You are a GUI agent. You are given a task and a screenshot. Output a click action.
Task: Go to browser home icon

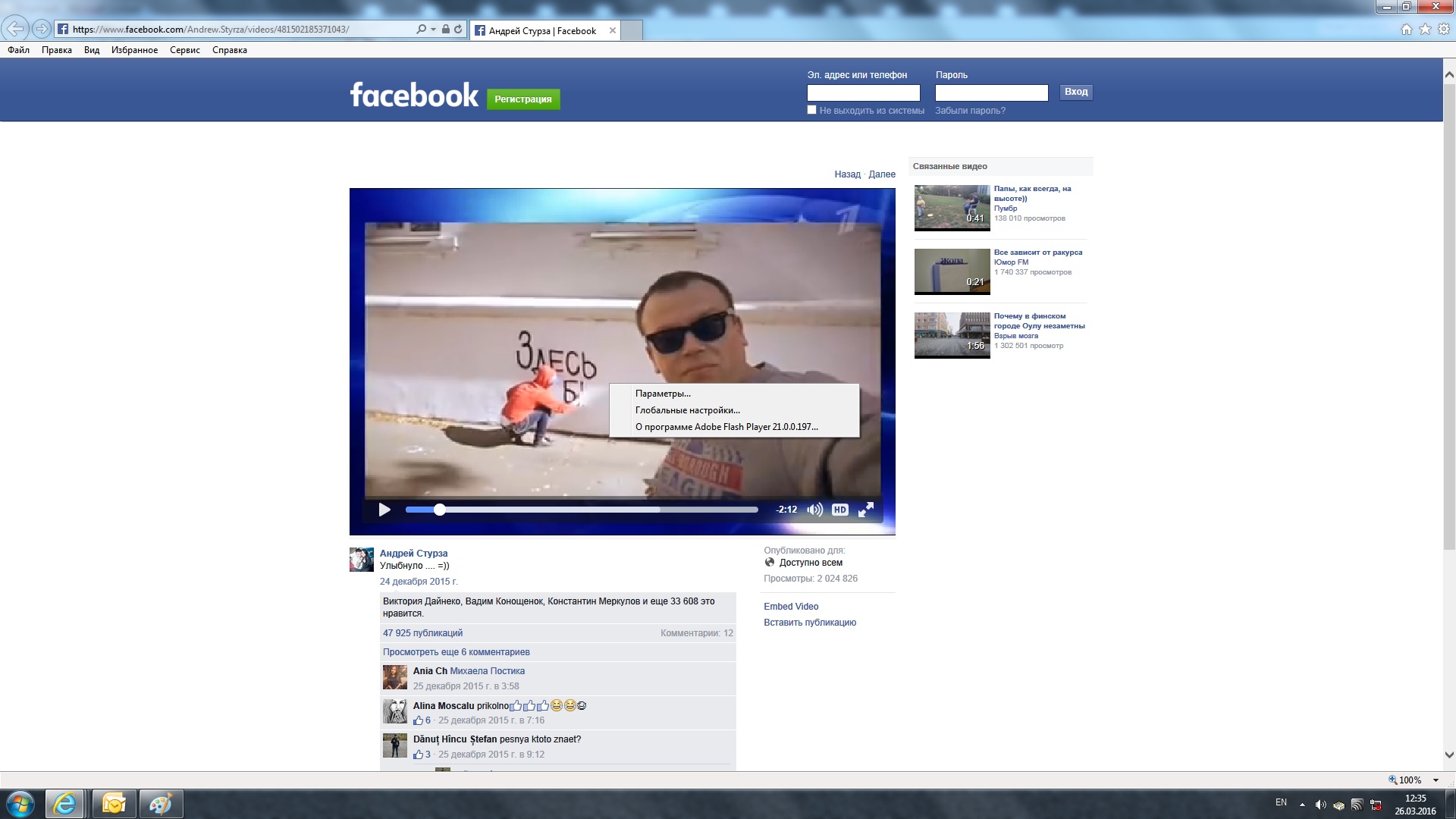[1406, 30]
